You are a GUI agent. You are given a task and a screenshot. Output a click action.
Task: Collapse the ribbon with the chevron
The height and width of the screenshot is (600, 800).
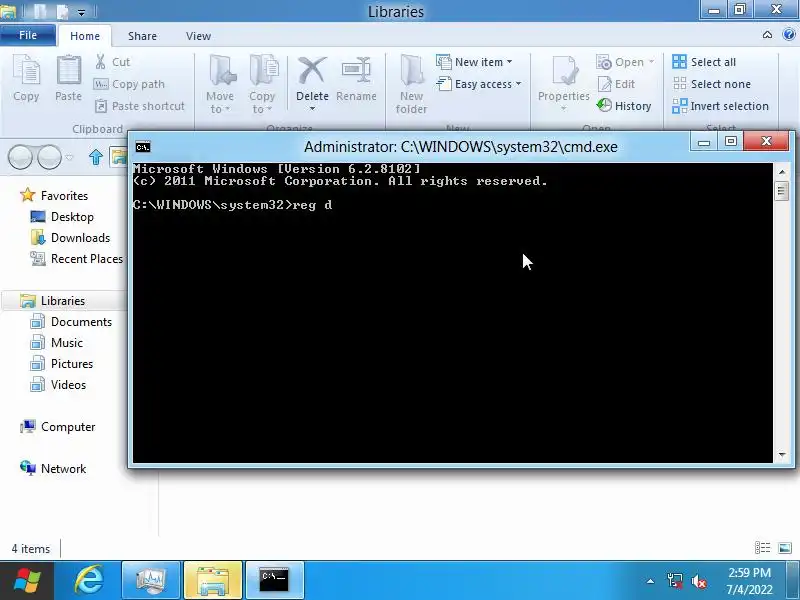tap(767, 35)
